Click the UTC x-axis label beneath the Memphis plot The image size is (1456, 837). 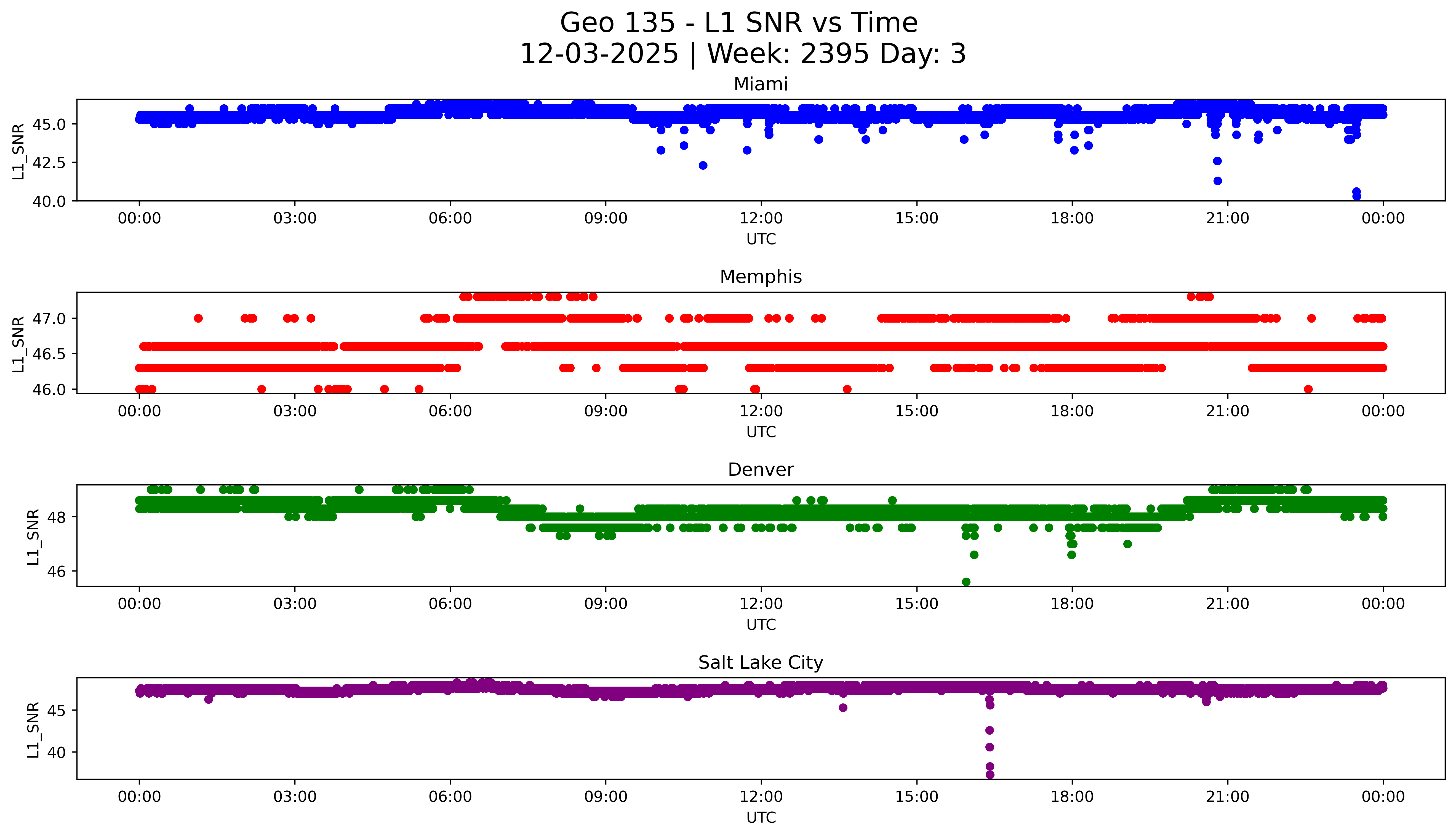(x=761, y=432)
